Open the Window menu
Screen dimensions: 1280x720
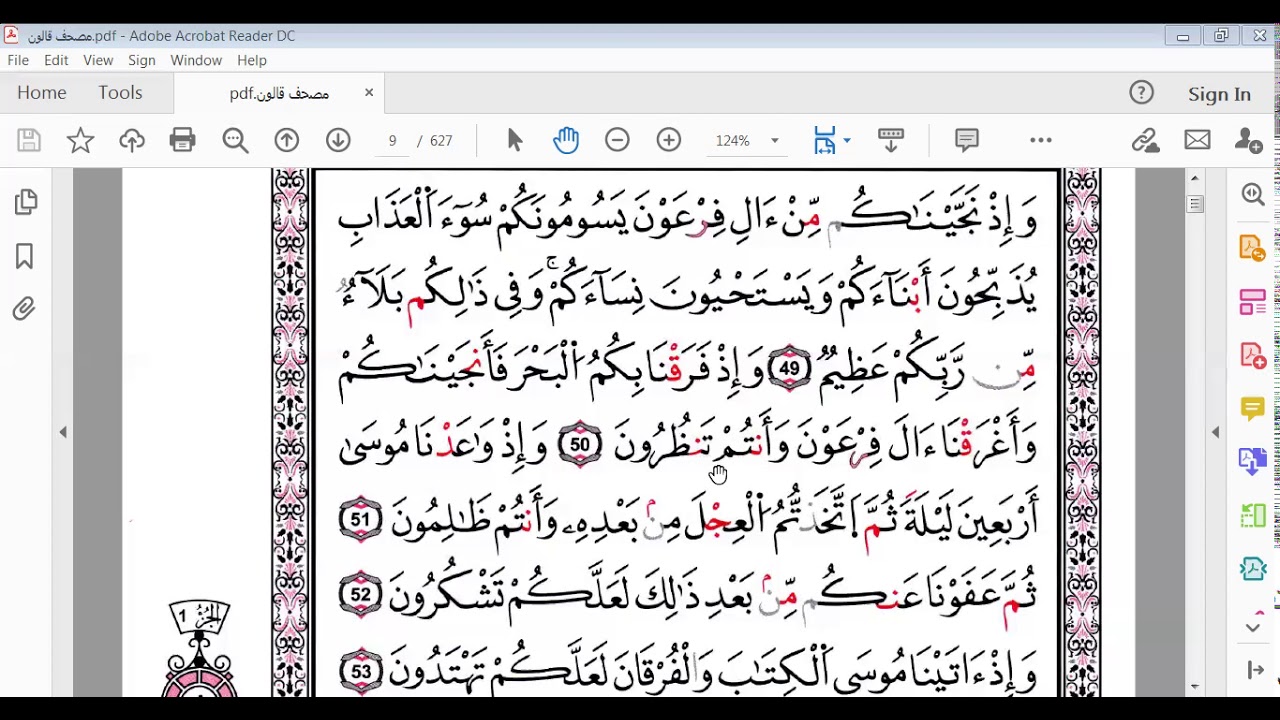coord(196,60)
